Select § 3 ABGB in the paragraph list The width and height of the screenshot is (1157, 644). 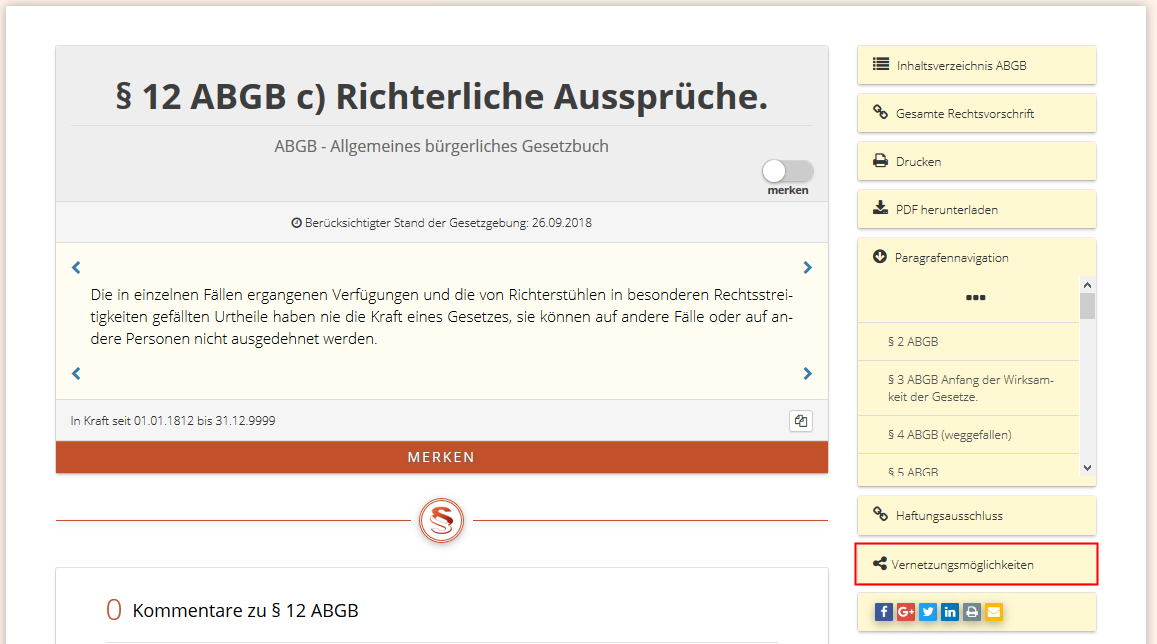(x=969, y=388)
